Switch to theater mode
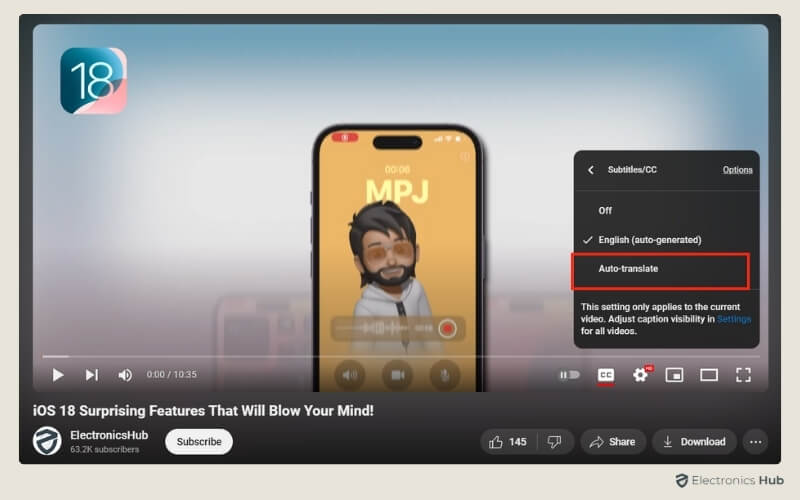This screenshot has height=500, width=800. tap(709, 376)
